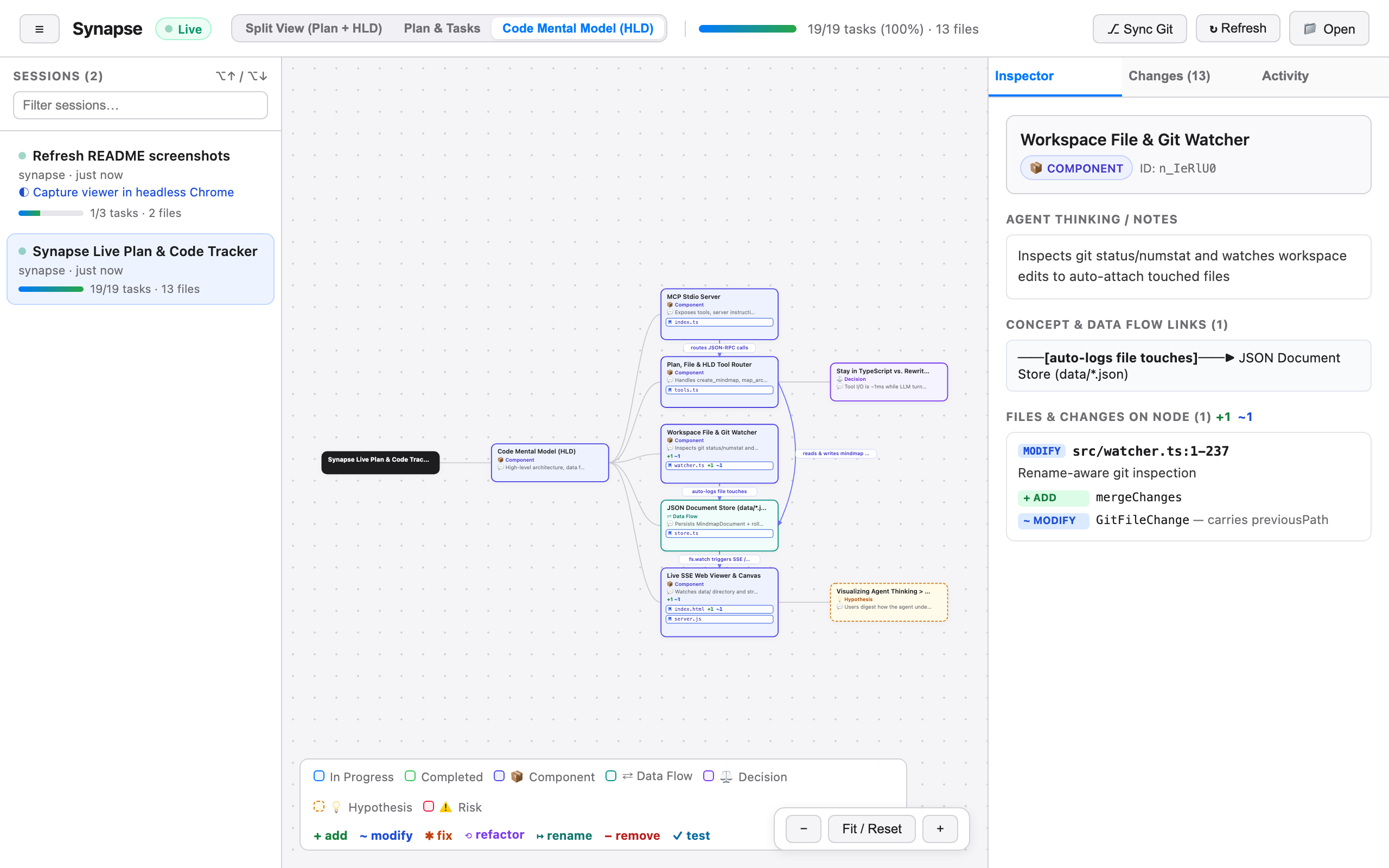Select the MCP Stdio Server node
Image resolution: width=1389 pixels, height=868 pixels.
pyautogui.click(x=719, y=314)
